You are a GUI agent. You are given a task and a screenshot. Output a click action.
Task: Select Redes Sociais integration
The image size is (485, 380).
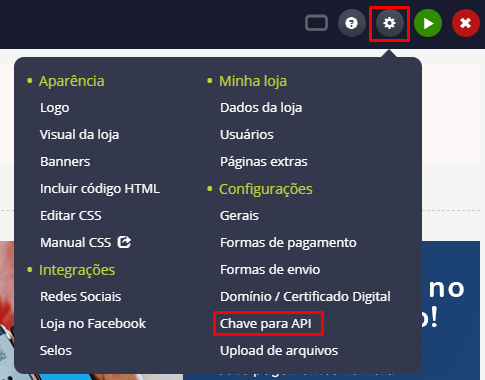(80, 297)
